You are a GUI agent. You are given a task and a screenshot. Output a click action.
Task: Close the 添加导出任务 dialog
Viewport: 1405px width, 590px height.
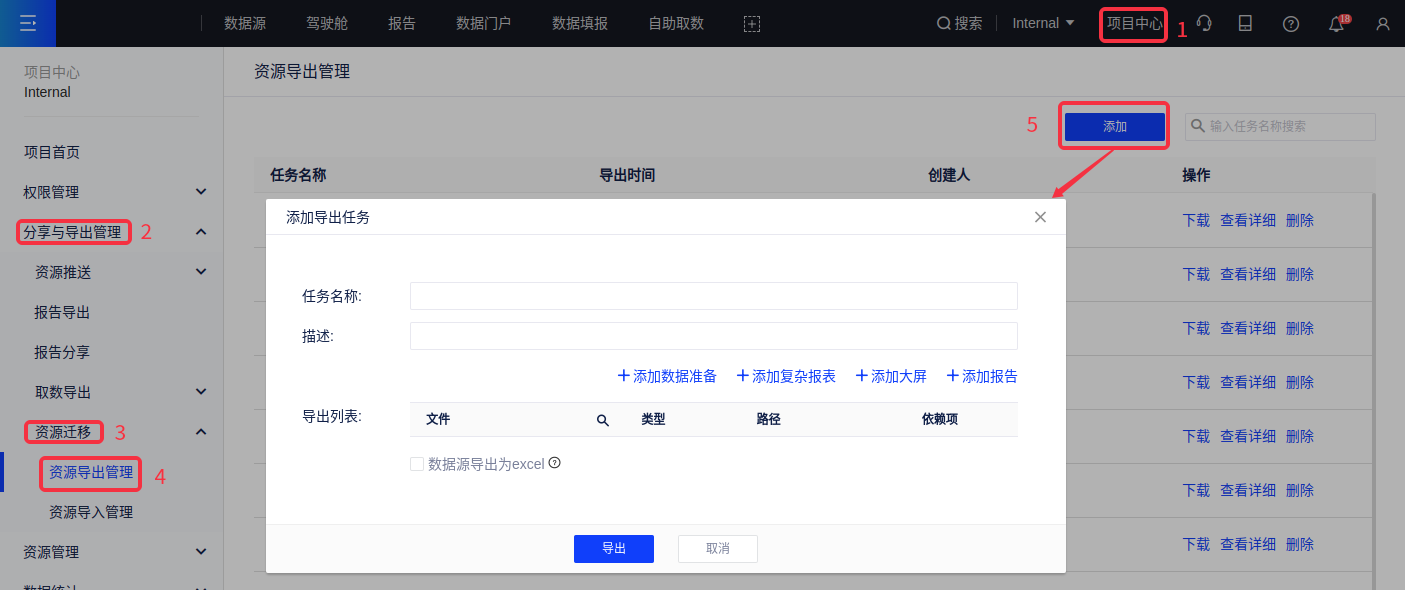click(x=1040, y=217)
